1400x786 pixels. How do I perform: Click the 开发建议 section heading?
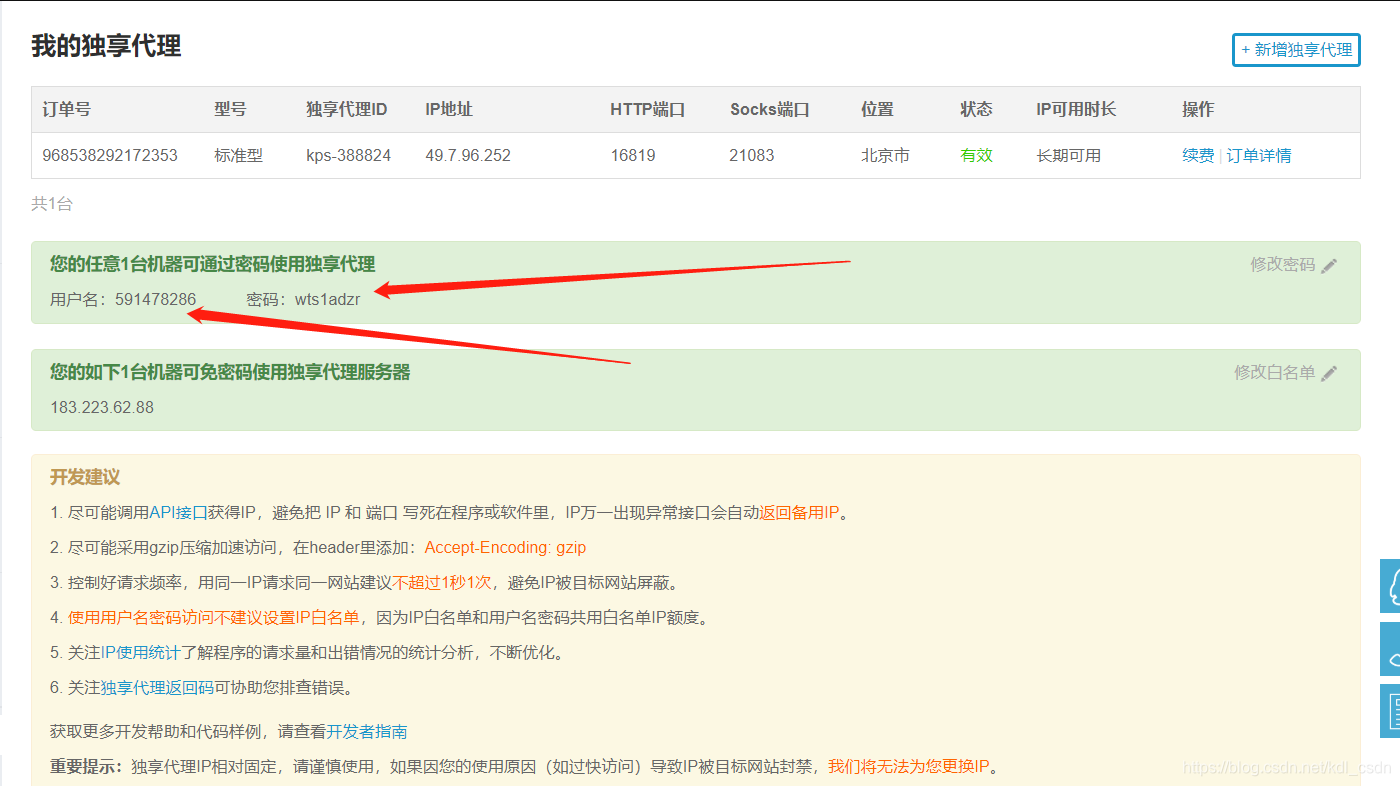click(85, 478)
